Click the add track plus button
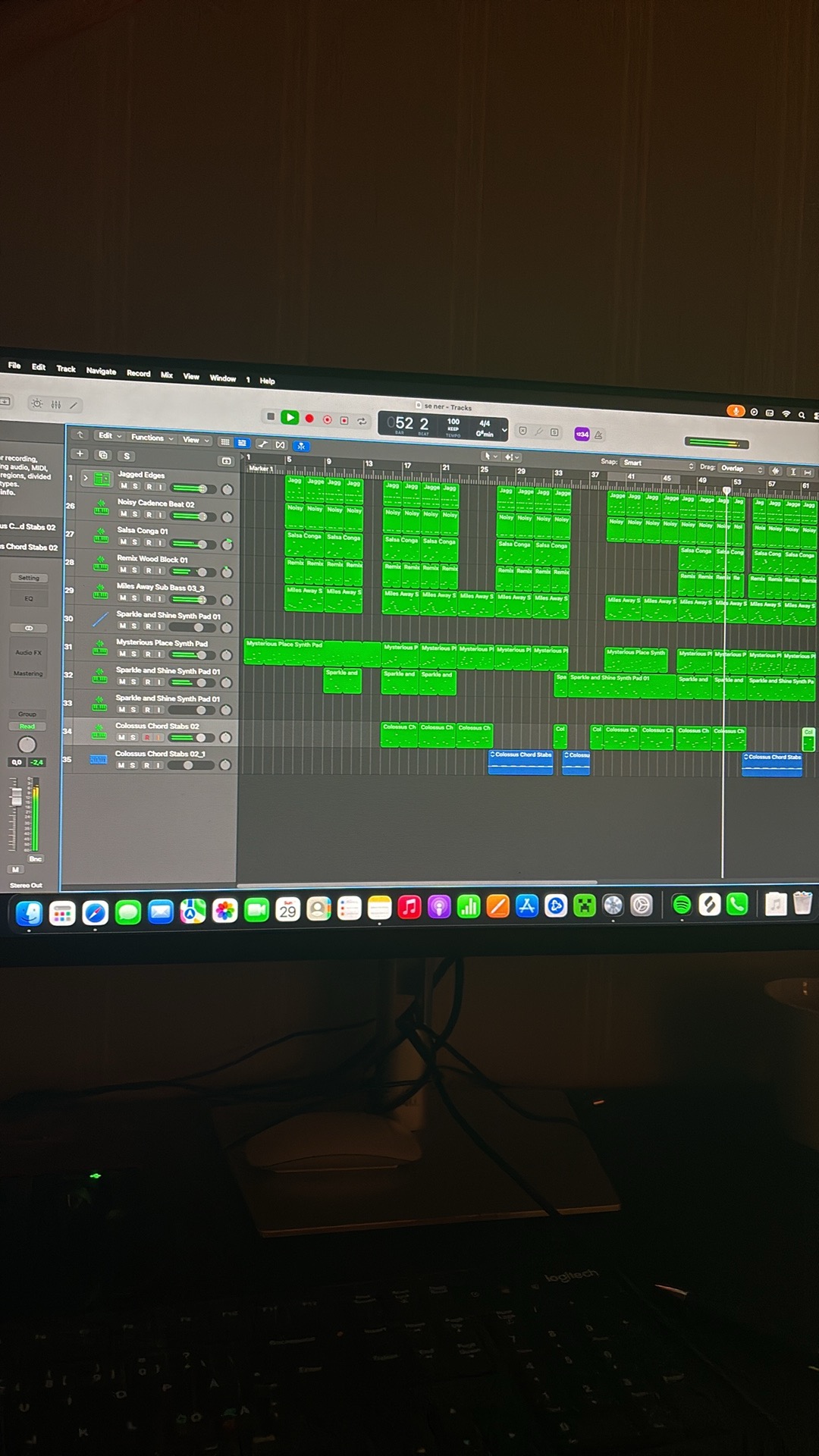The width and height of the screenshot is (819, 1456). pyautogui.click(x=80, y=454)
